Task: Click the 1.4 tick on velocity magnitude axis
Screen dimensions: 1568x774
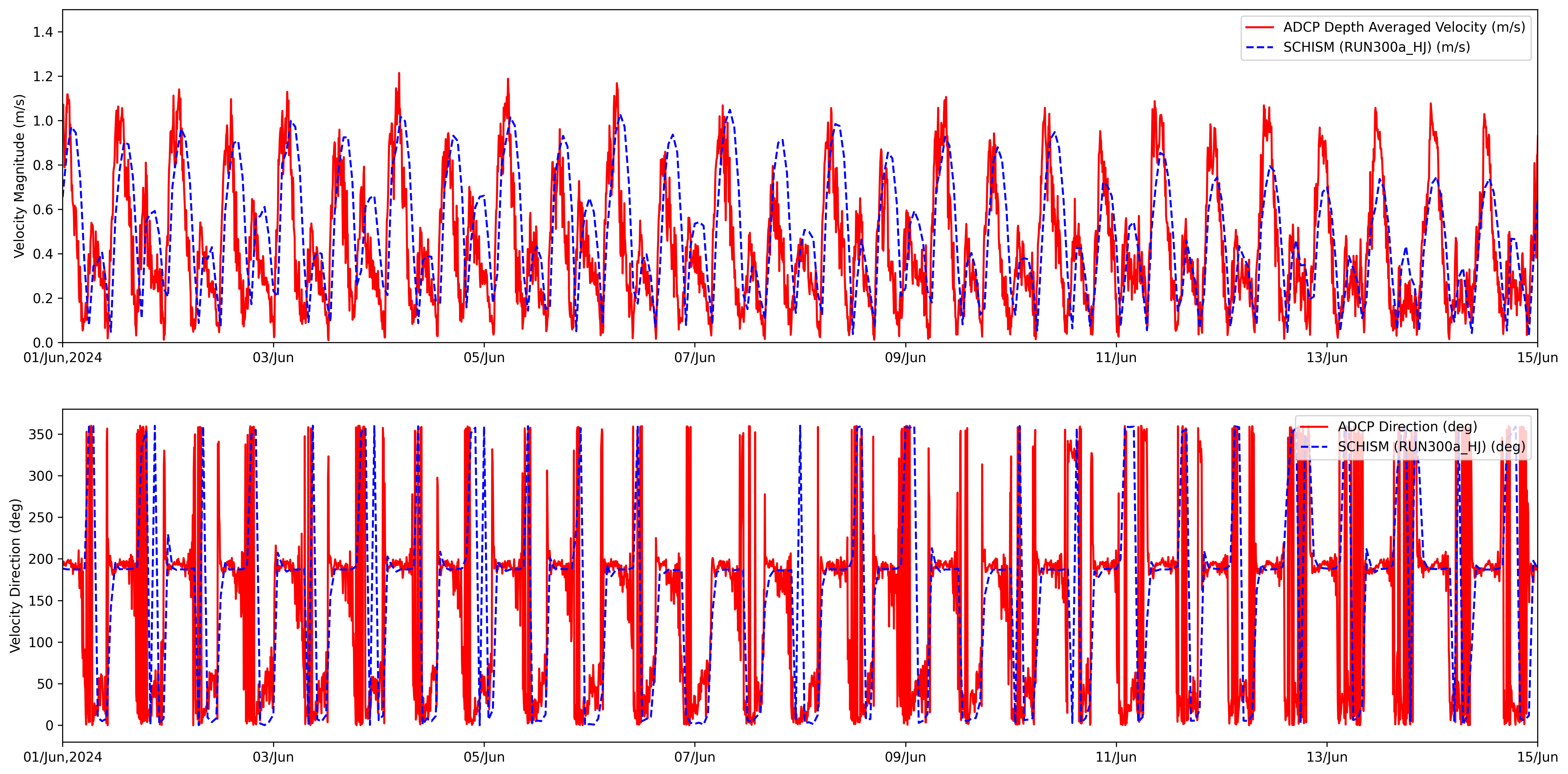Action: [x=43, y=32]
